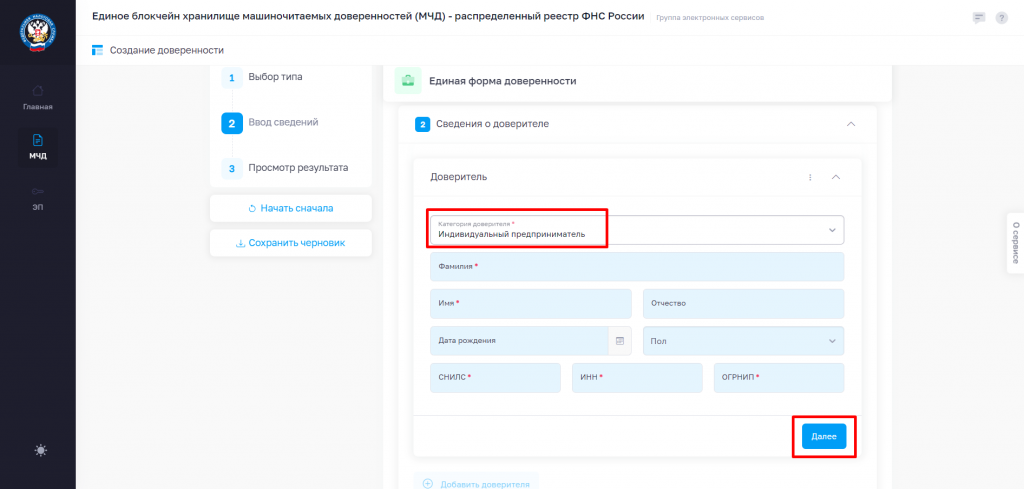Open the help question mark icon
The width and height of the screenshot is (1024, 489).
coord(1002,18)
